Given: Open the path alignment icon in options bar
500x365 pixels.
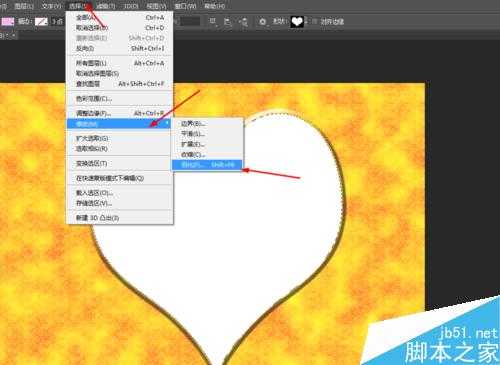Looking at the screenshot, I should click(x=228, y=22).
